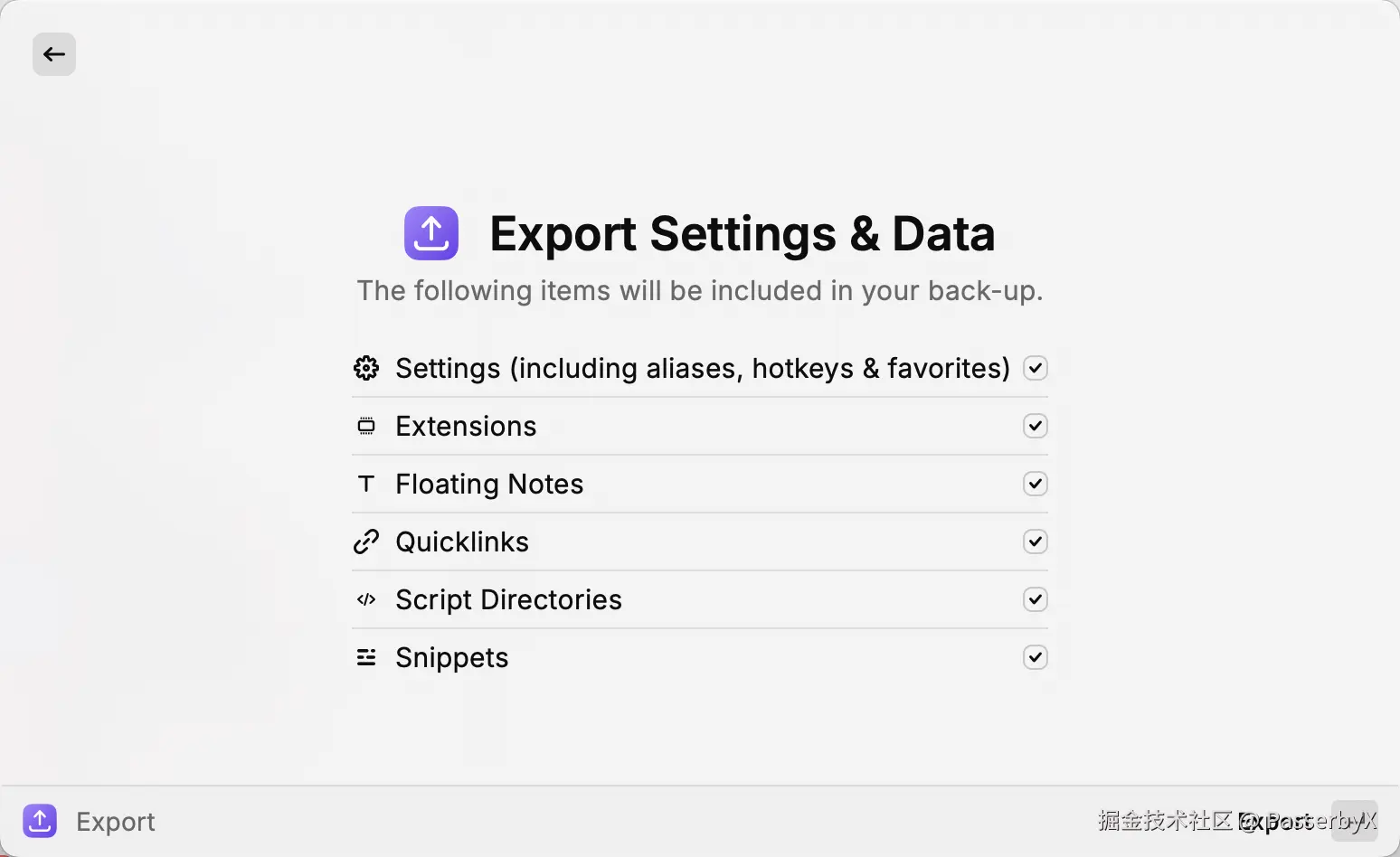Click the chain link icon for Quicklinks
Viewport: 1400px width, 857px height.
(x=366, y=542)
